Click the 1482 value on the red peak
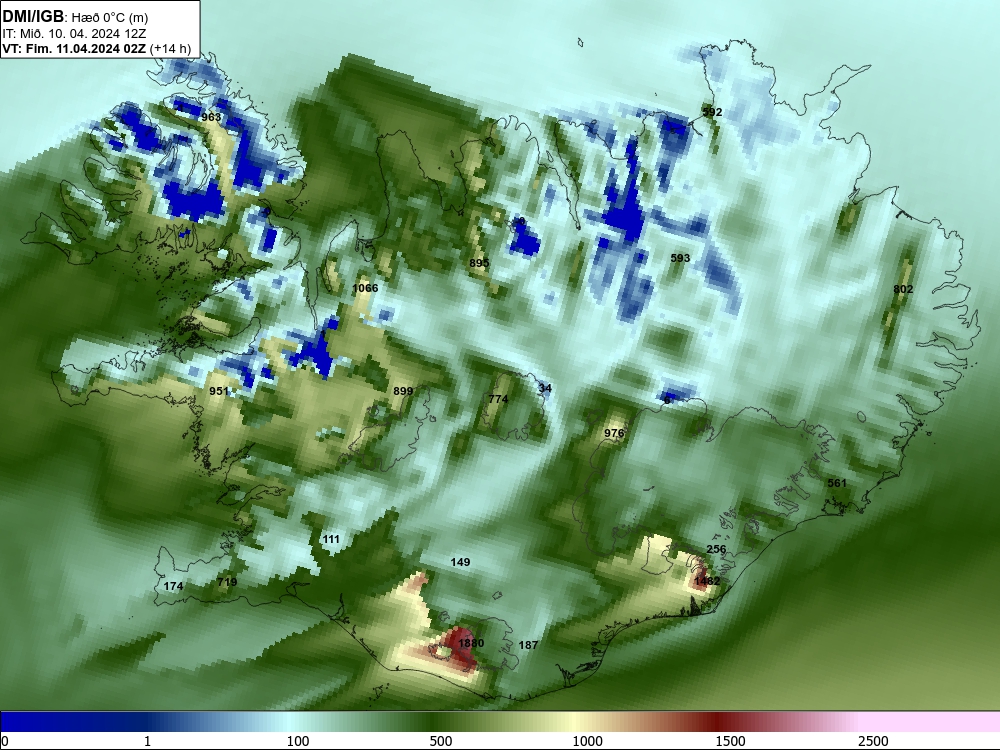Viewport: 1000px width, 750px height. click(707, 581)
